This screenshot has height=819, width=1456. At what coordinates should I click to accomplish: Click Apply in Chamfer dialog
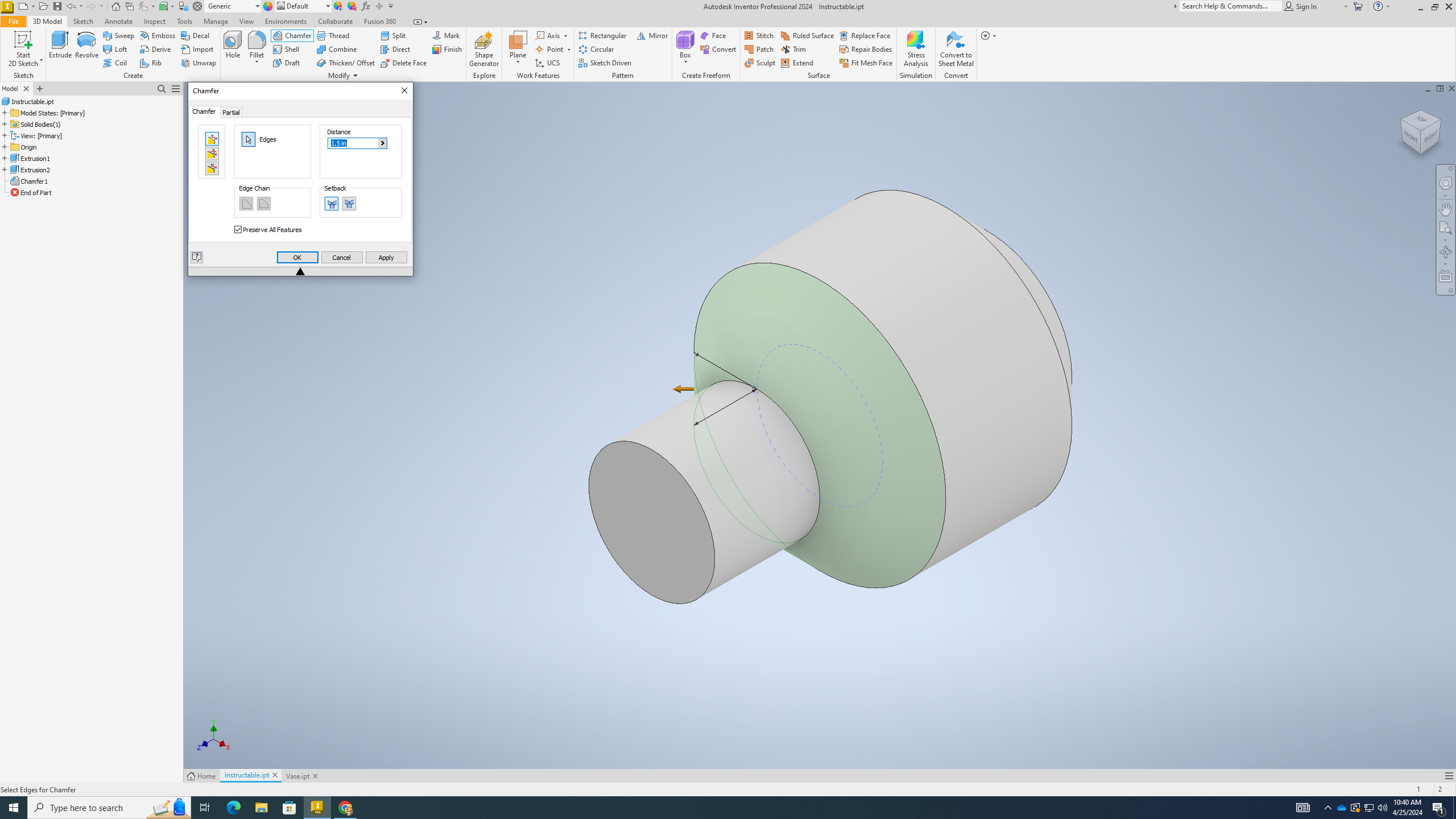386,258
